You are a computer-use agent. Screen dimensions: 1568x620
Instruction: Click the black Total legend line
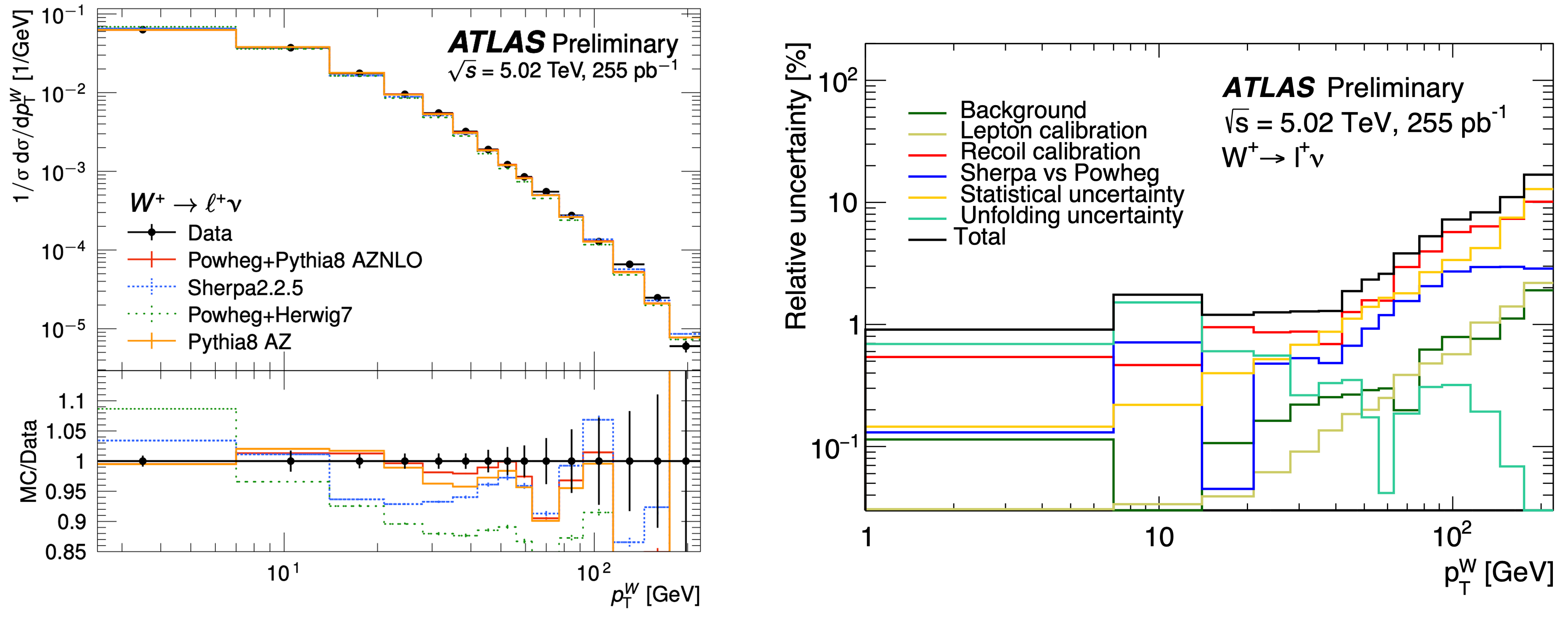(927, 240)
